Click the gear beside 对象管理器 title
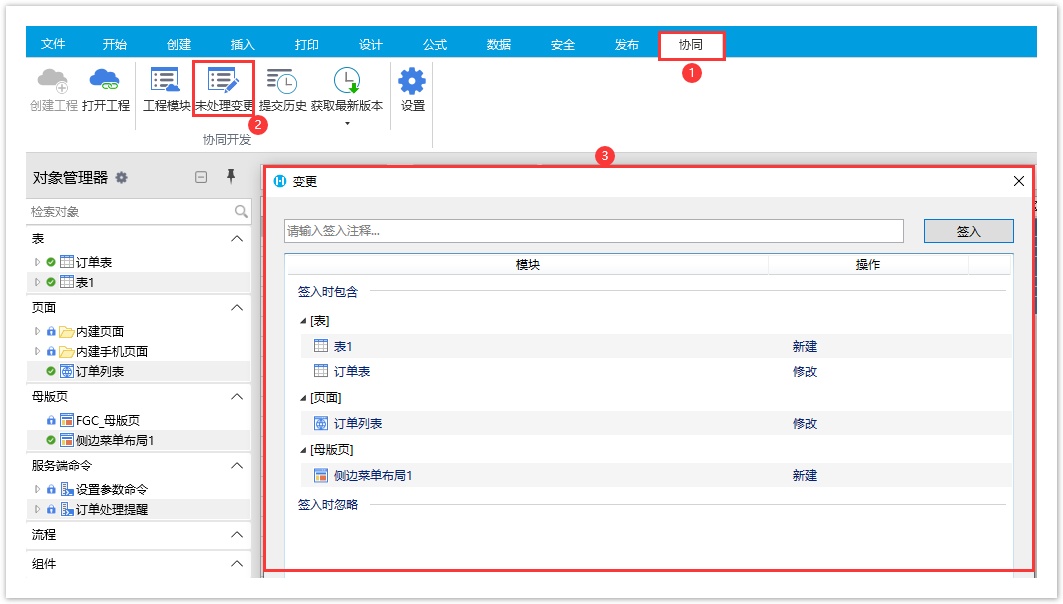This screenshot has height=604, width=1063. [122, 178]
